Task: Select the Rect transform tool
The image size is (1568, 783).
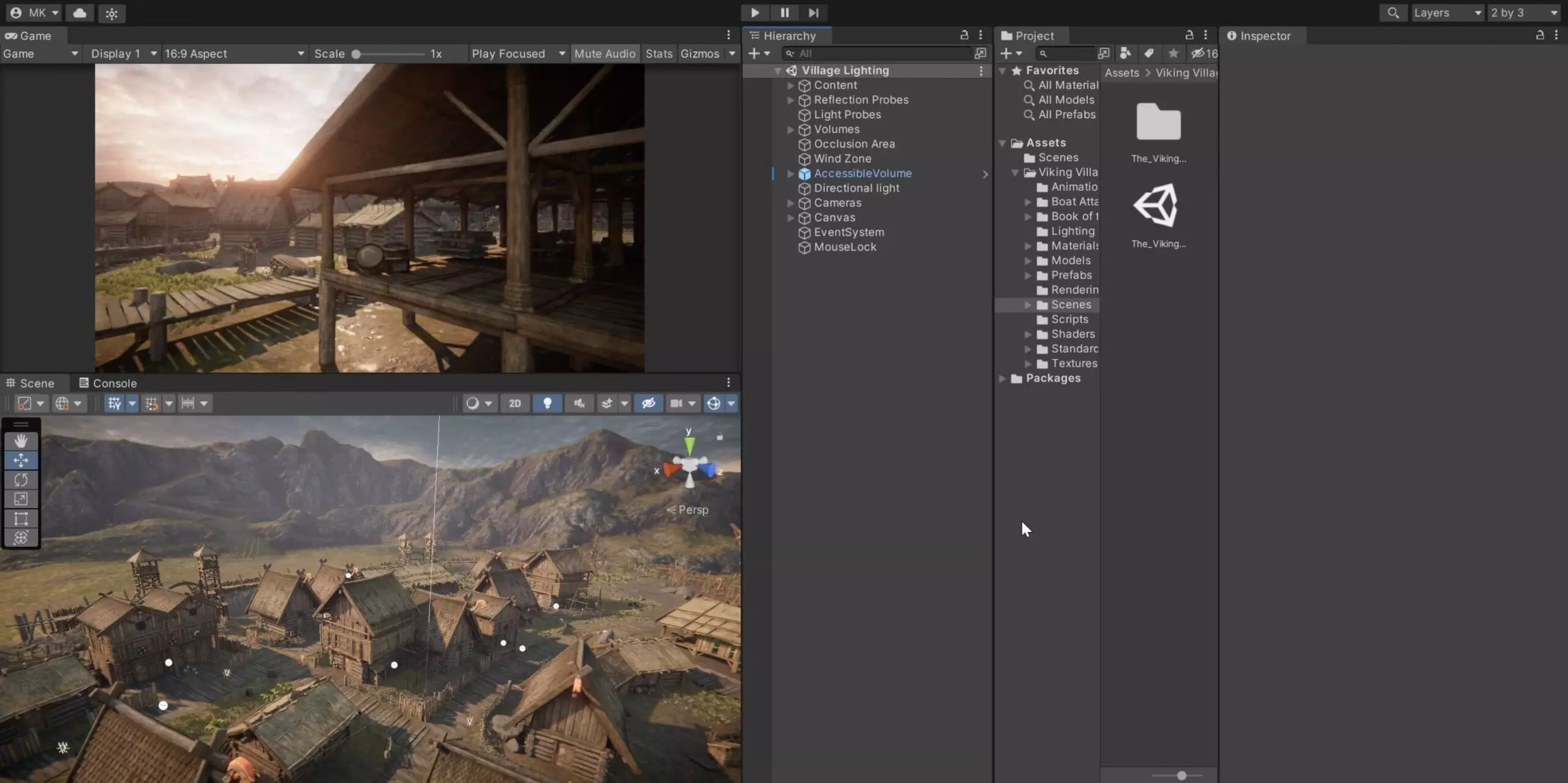Action: (21, 519)
